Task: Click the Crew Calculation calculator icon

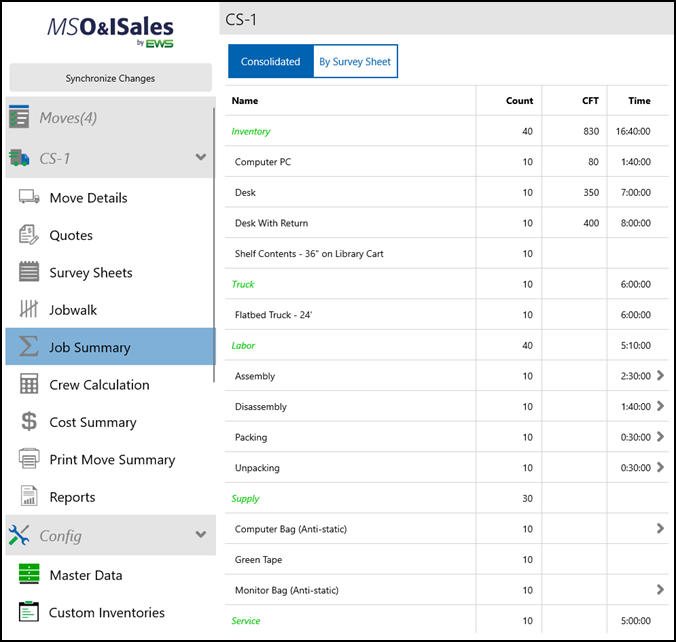Action: 29,385
